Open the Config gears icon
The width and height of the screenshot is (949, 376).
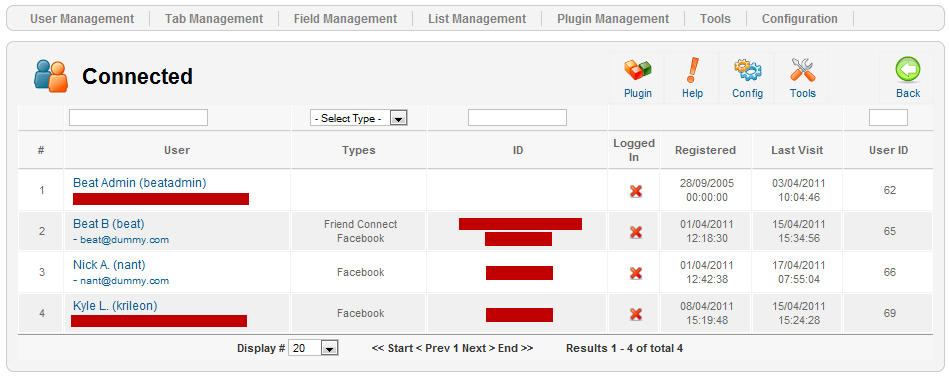747,70
